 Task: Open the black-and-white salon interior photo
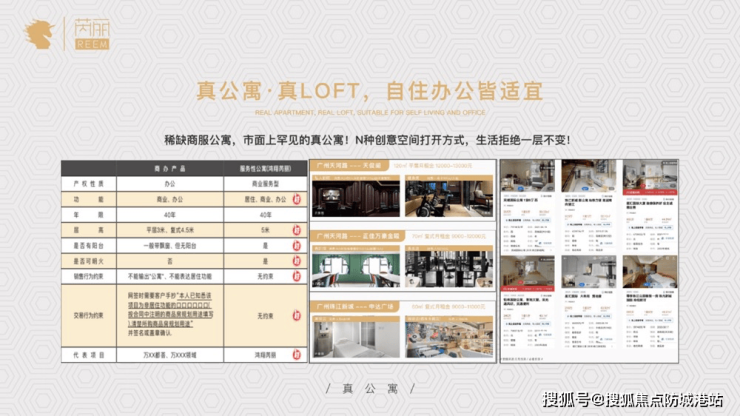(x=449, y=267)
